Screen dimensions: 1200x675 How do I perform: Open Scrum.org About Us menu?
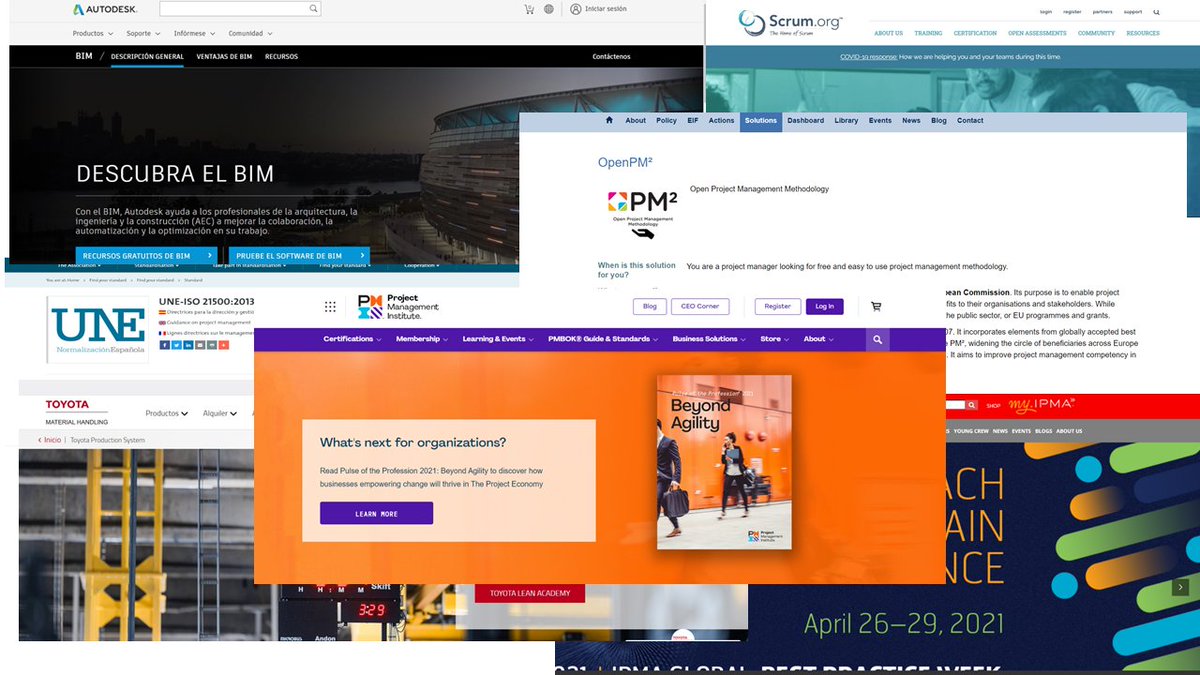point(888,33)
